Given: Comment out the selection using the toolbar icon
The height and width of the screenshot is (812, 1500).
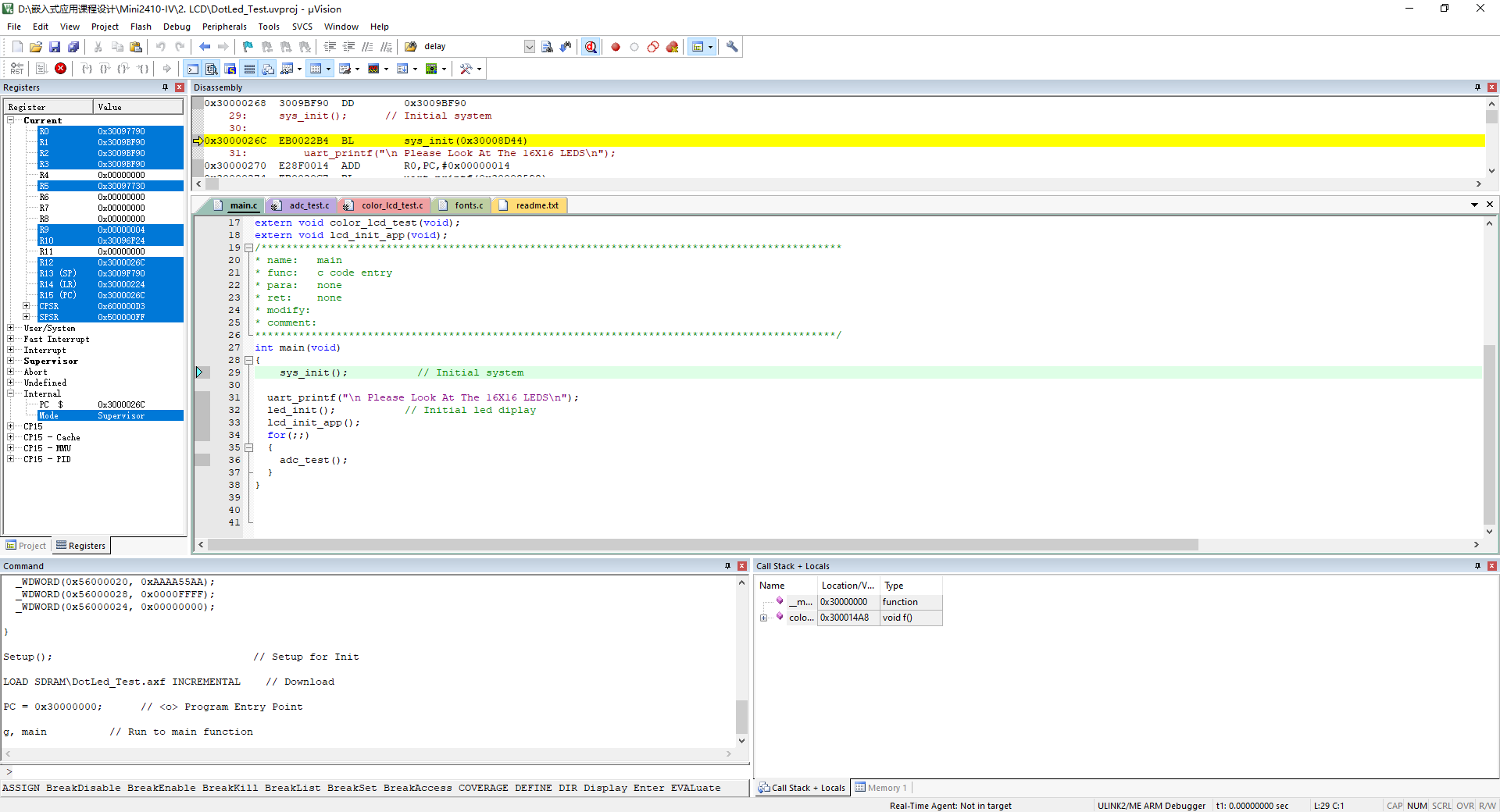Looking at the screenshot, I should click(367, 47).
